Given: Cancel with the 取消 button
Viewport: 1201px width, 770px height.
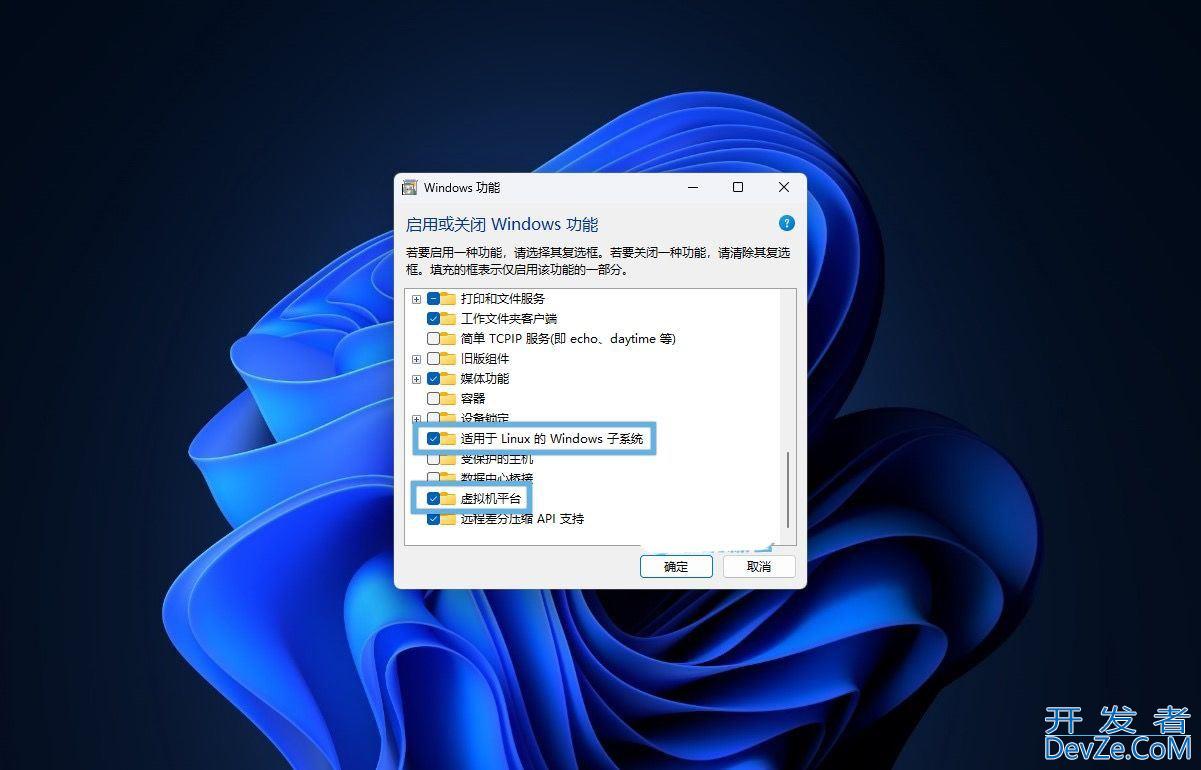Looking at the screenshot, I should pos(759,566).
